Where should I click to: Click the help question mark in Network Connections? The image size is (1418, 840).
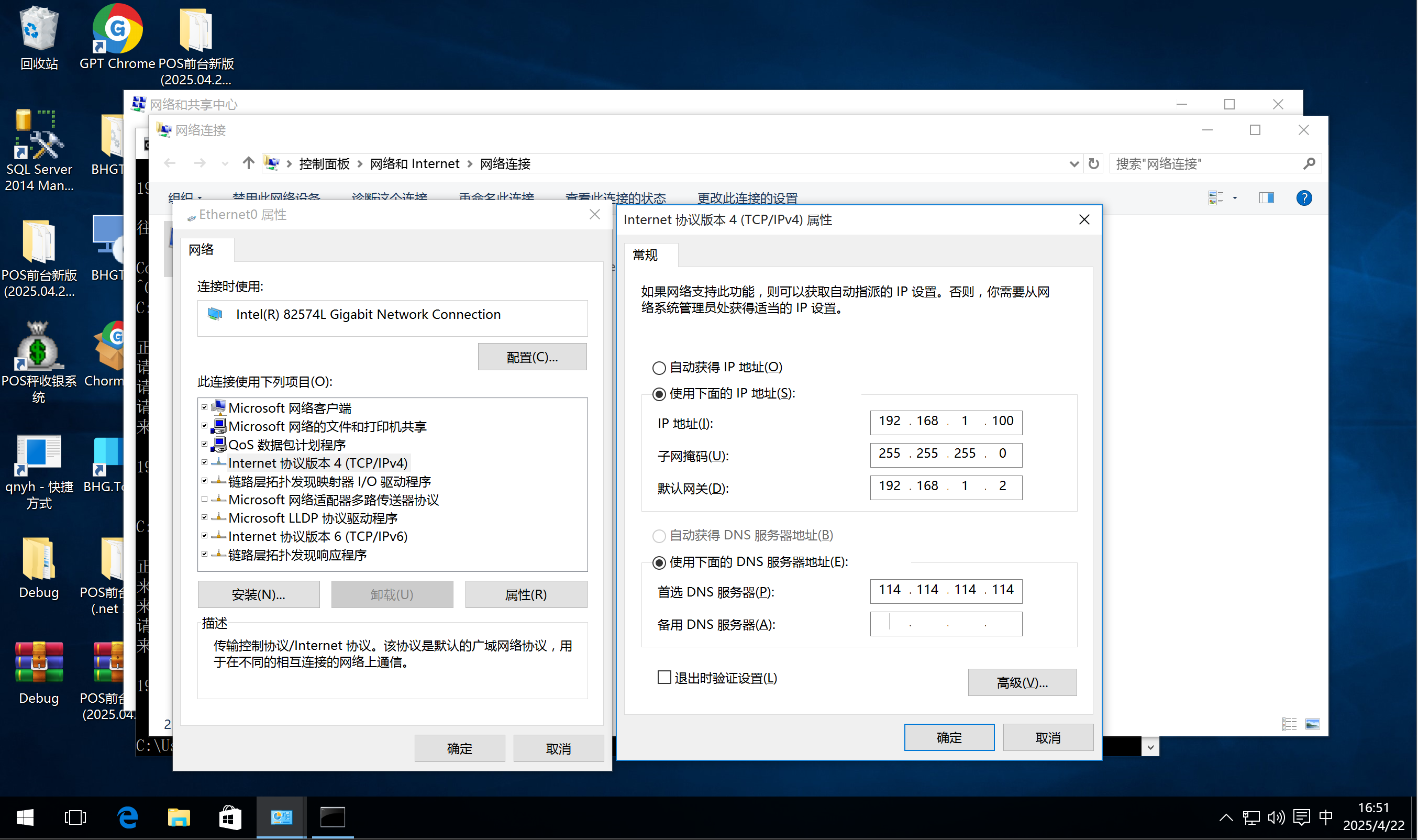coord(1304,197)
